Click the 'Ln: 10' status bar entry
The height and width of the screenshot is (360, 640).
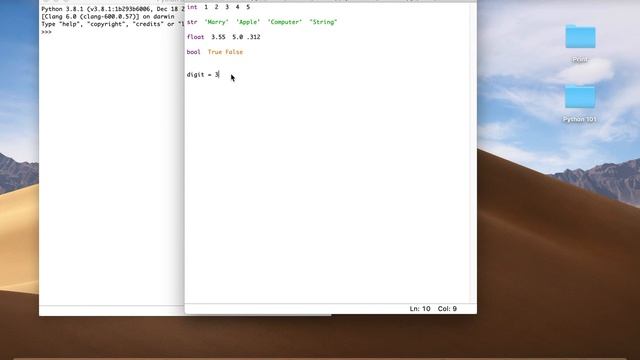coord(420,309)
